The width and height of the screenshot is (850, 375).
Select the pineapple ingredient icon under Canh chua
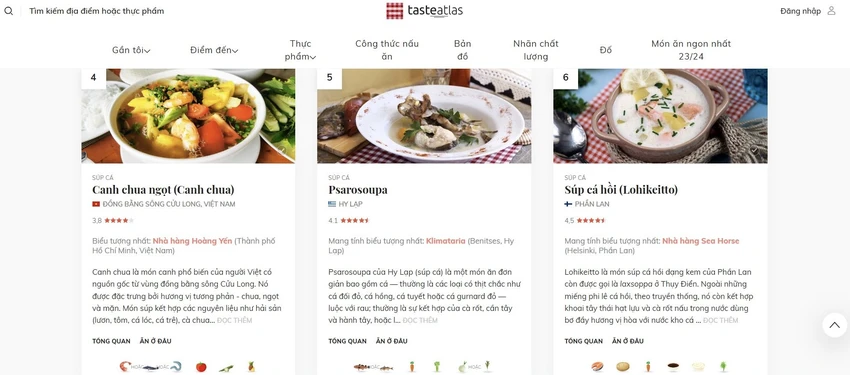251,367
